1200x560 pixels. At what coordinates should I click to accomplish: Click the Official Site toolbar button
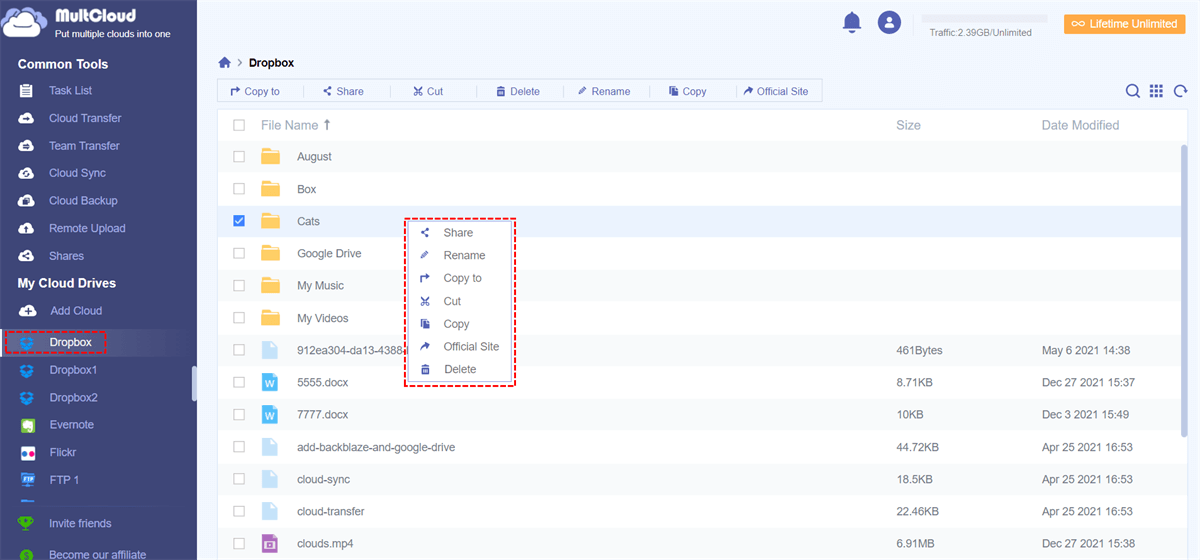[775, 91]
